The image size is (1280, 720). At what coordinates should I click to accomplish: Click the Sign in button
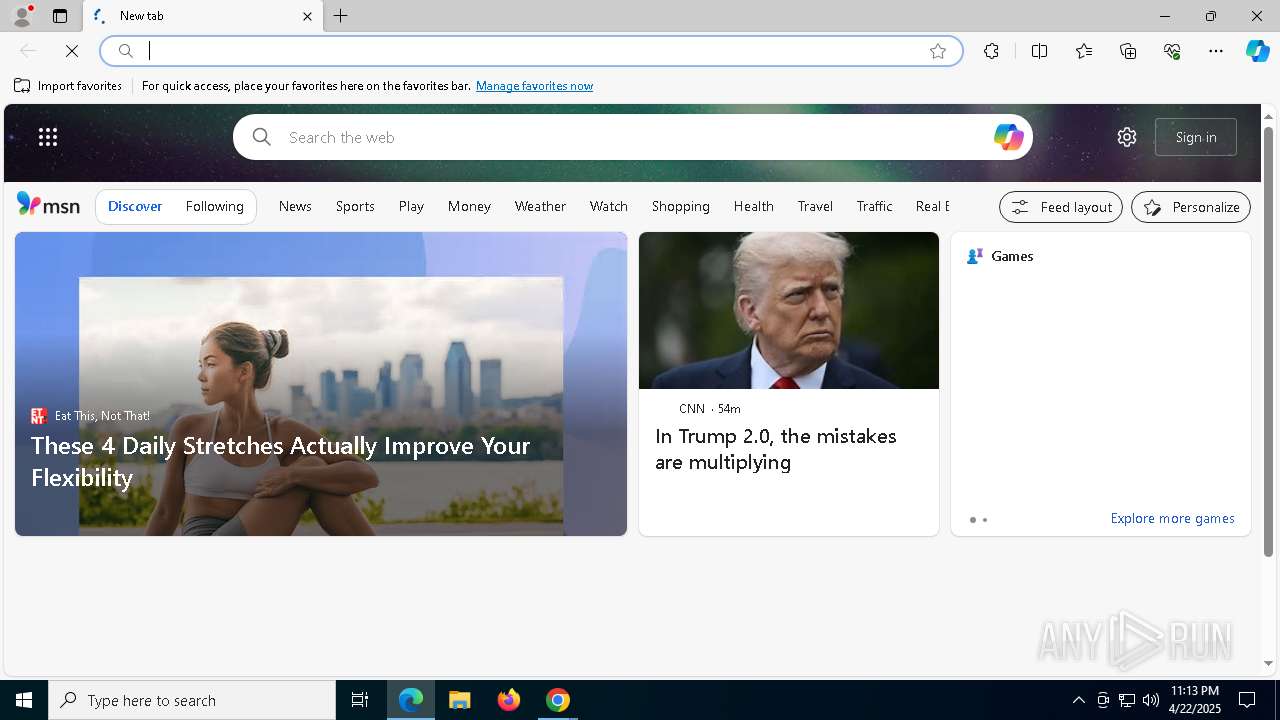coord(1196,137)
